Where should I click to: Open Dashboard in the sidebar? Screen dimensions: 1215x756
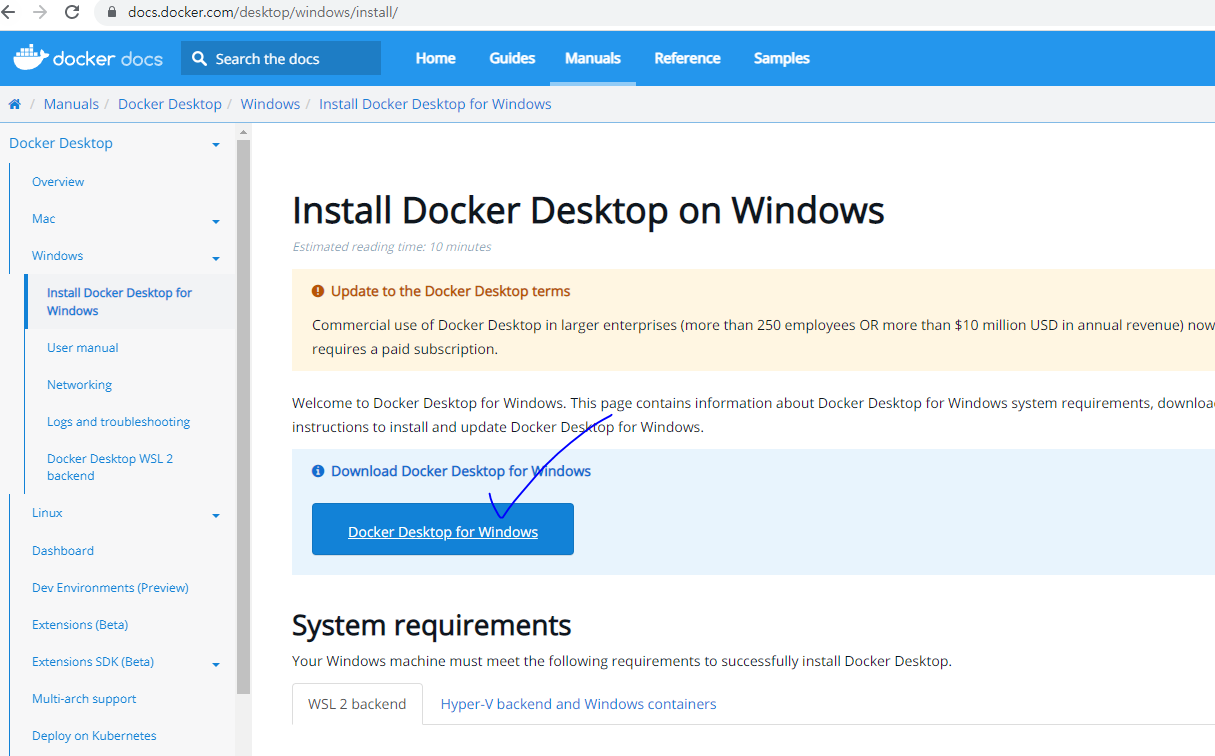point(63,551)
